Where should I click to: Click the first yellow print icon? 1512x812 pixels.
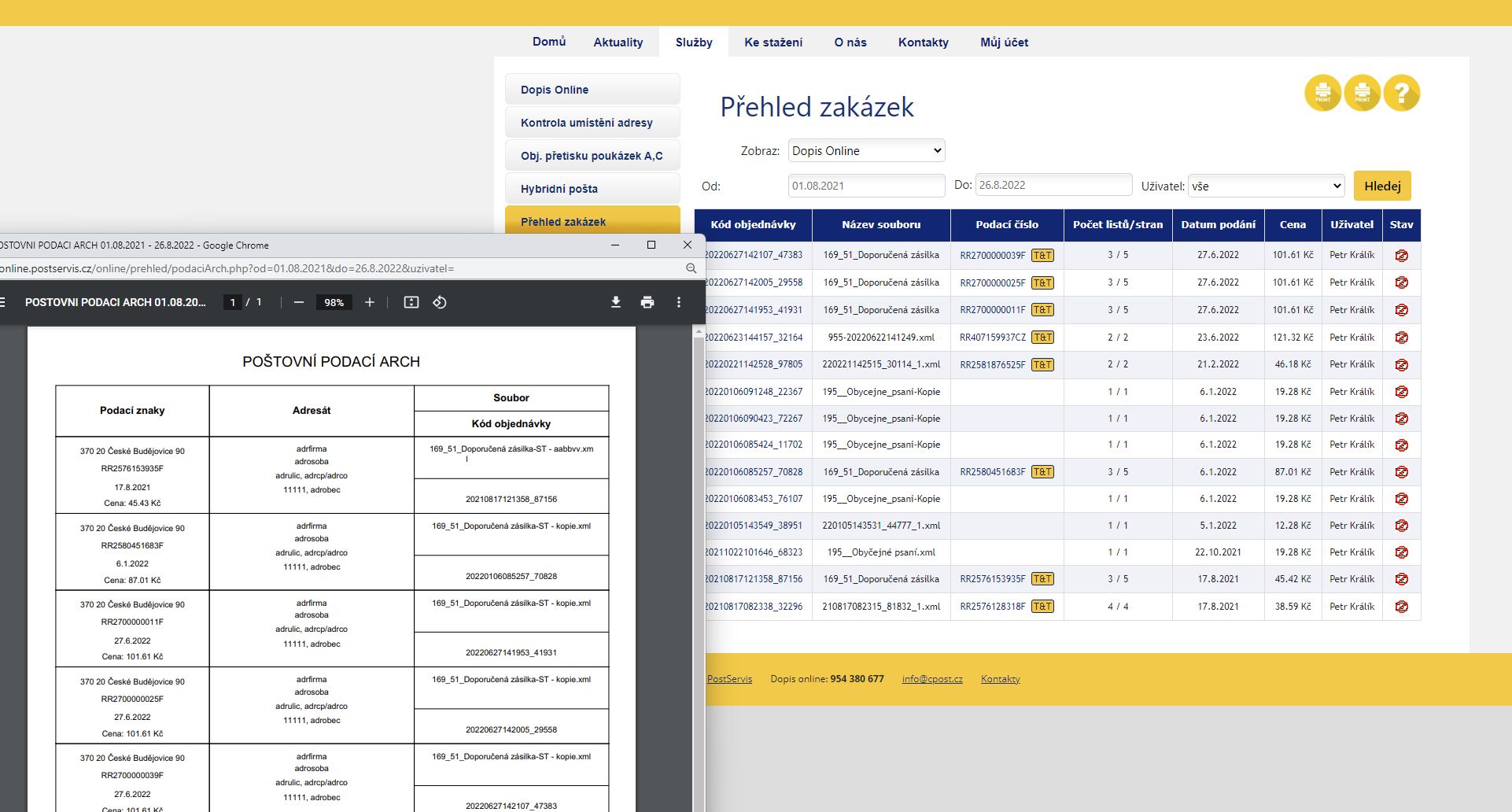point(1322,93)
